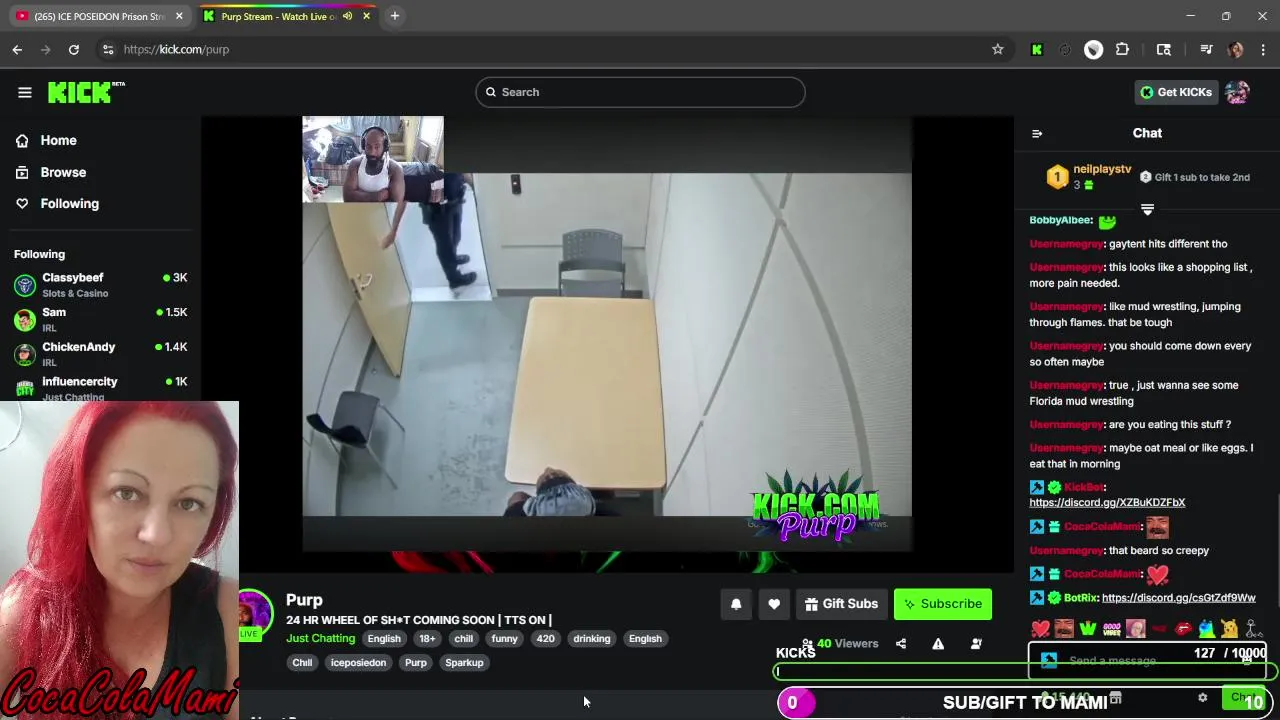Screen dimensions: 1280x720
Task: Open influencercity's channel from Following list
Action: [100, 388]
